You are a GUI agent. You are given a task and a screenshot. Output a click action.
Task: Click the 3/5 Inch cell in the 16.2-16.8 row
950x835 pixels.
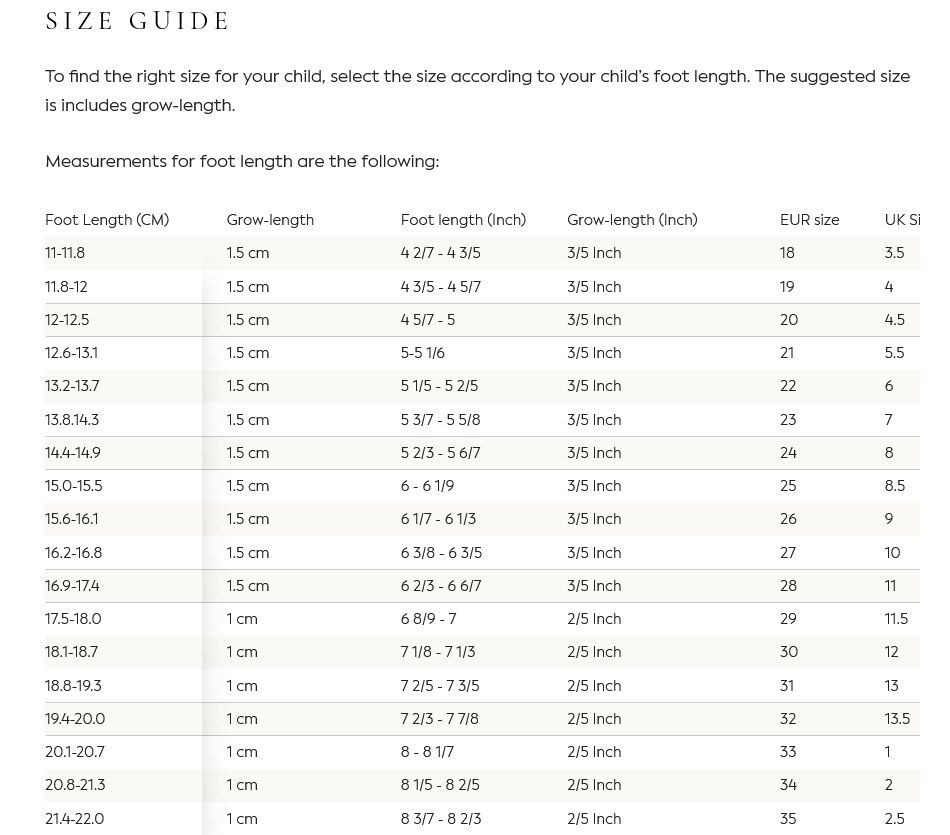pyautogui.click(x=594, y=553)
